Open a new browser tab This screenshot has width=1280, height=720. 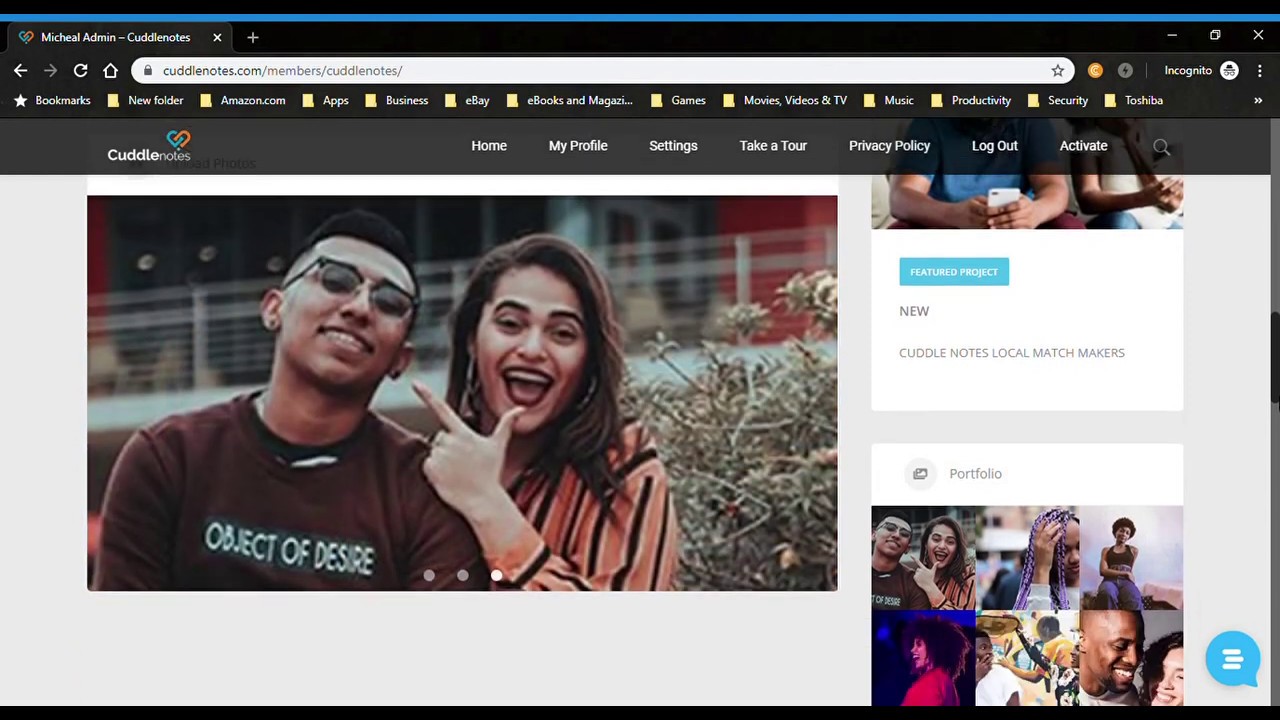coord(252,37)
